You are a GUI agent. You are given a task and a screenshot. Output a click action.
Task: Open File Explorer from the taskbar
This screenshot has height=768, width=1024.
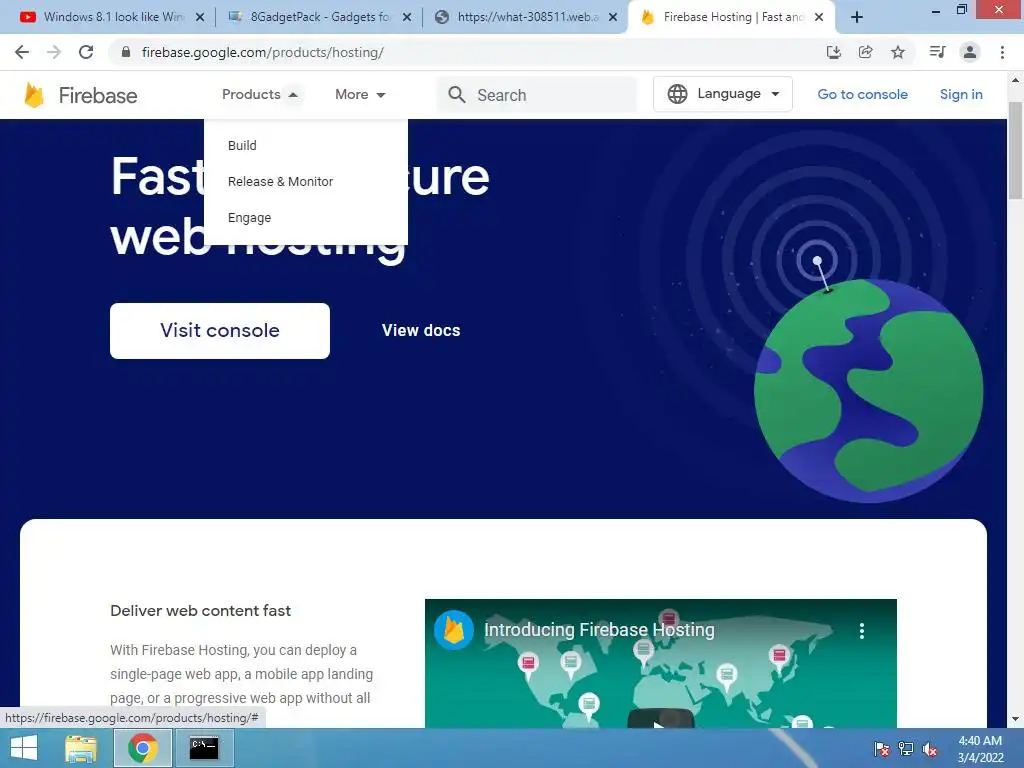point(81,748)
